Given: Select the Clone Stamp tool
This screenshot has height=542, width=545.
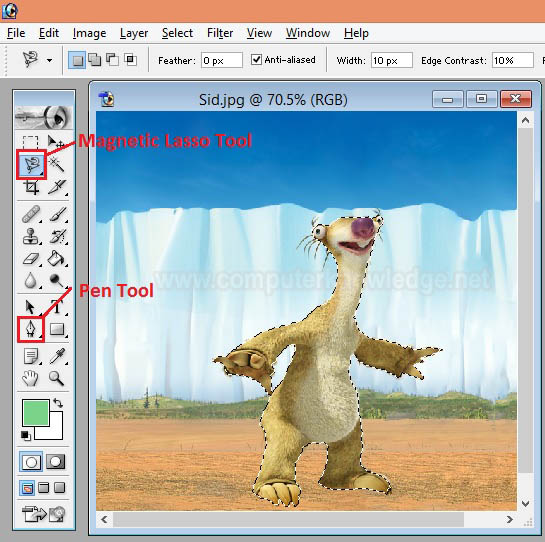Looking at the screenshot, I should [31, 236].
